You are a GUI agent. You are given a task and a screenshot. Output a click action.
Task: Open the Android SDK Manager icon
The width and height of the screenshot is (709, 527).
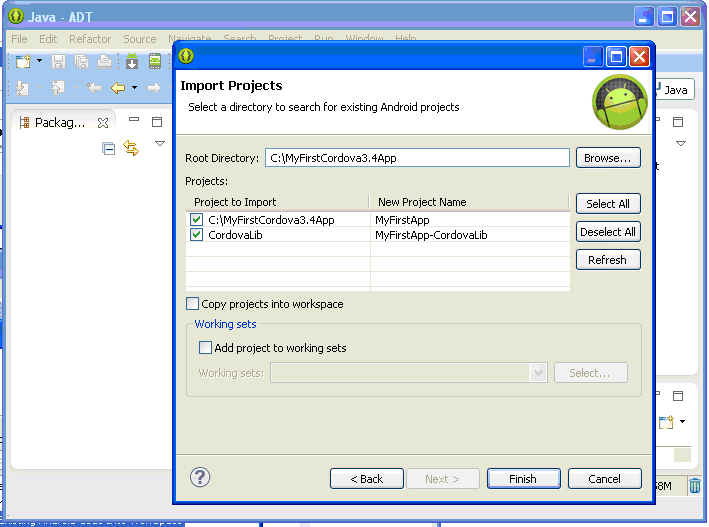click(132, 61)
